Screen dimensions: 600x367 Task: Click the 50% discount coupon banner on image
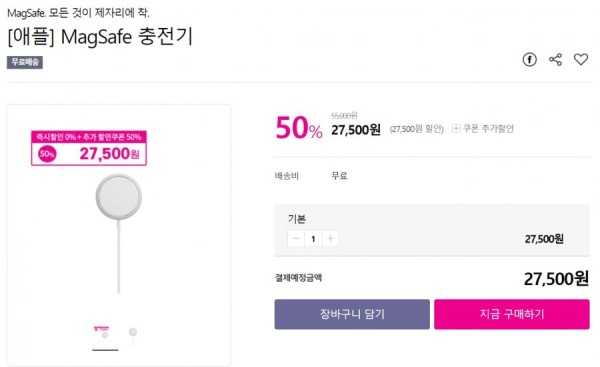(89, 148)
